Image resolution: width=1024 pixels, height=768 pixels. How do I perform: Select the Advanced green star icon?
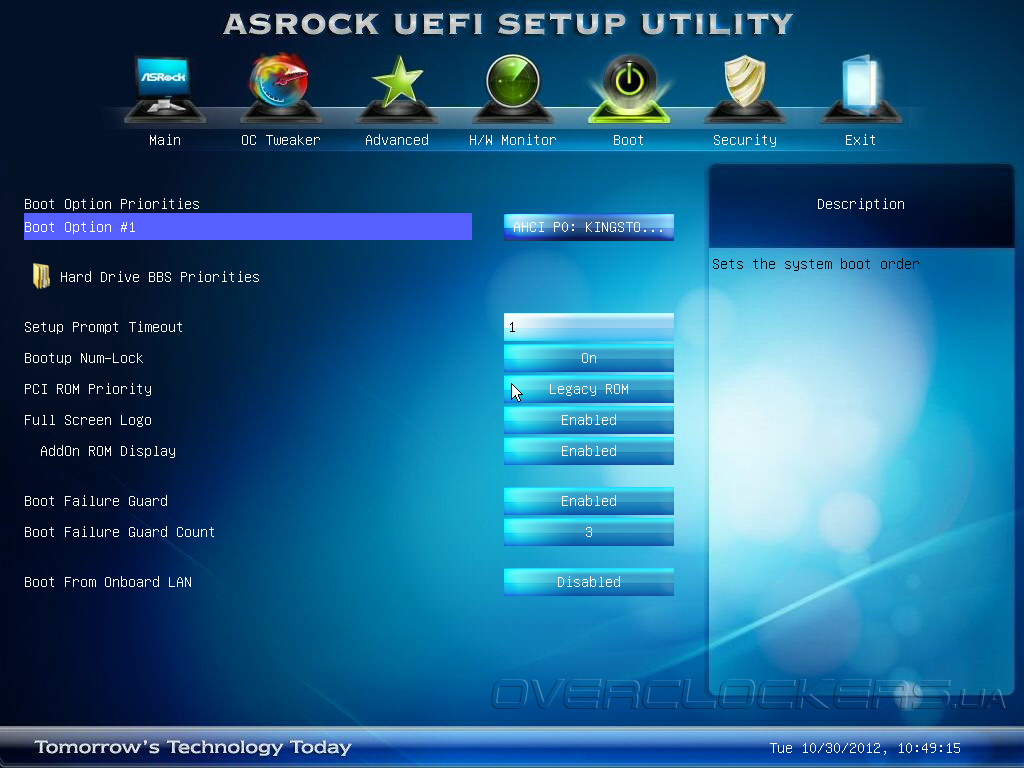[397, 88]
